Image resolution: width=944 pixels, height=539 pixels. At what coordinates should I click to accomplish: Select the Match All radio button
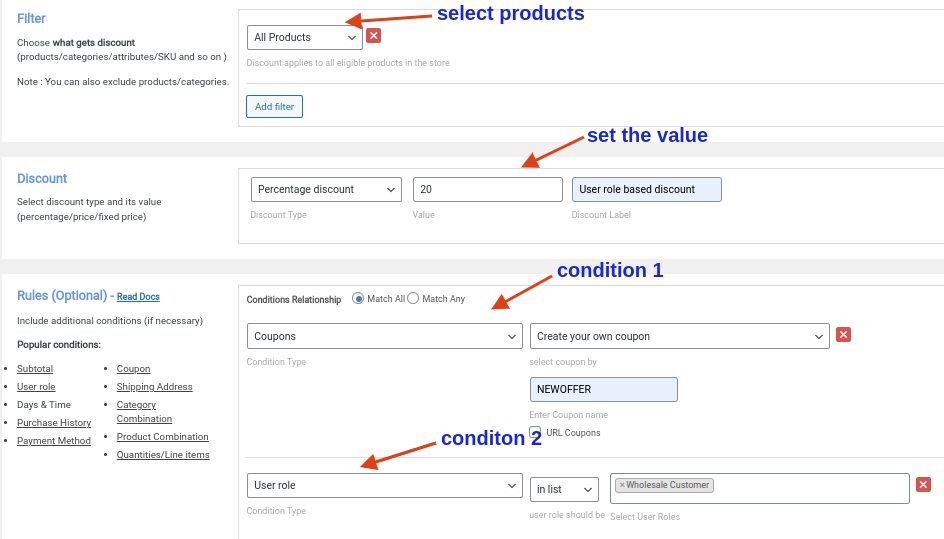coord(358,299)
